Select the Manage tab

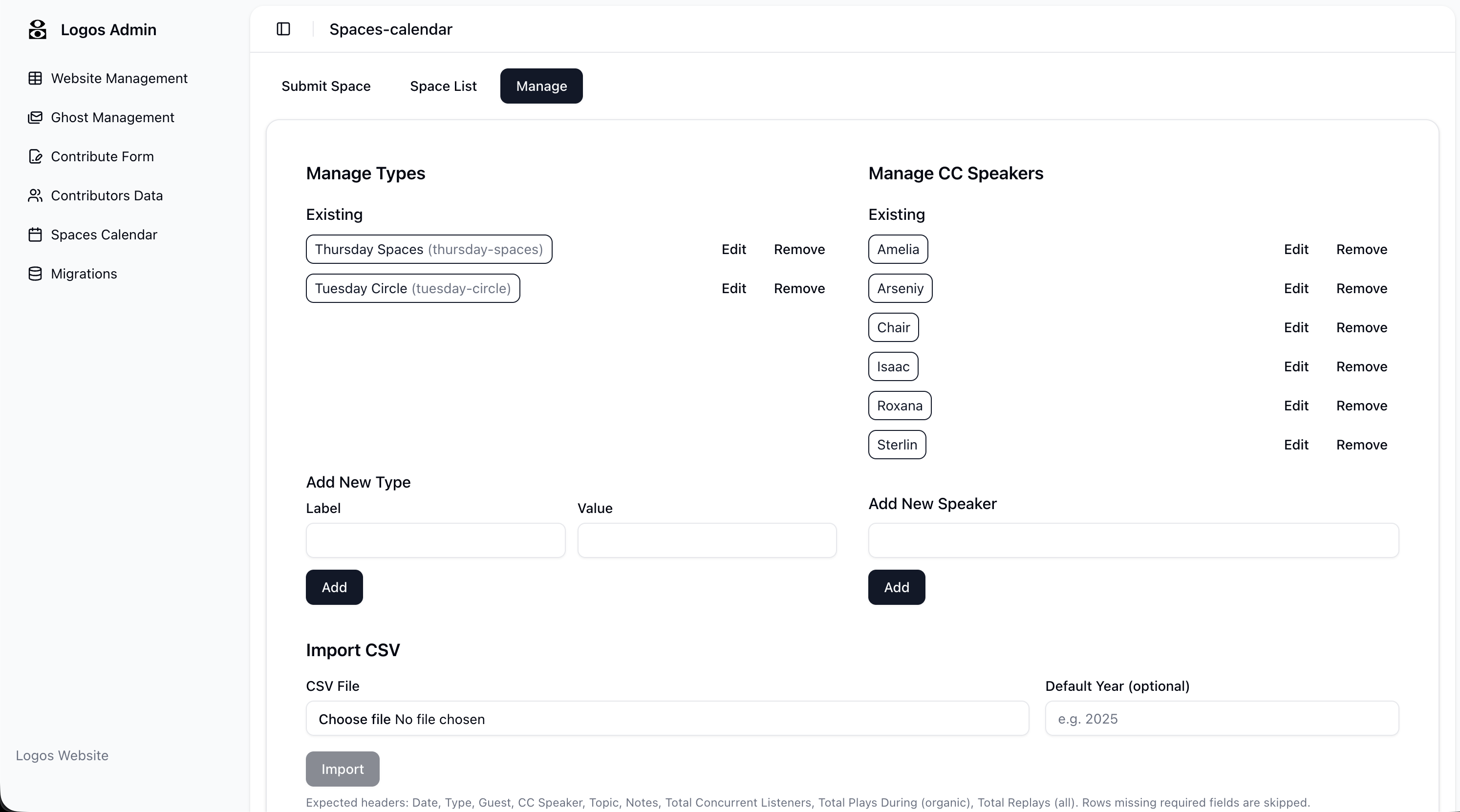pyautogui.click(x=541, y=86)
